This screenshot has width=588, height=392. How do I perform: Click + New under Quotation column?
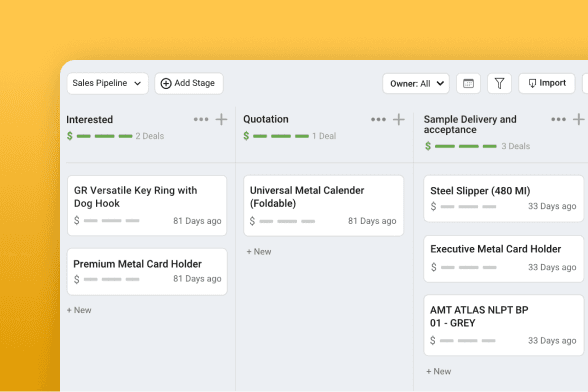259,252
